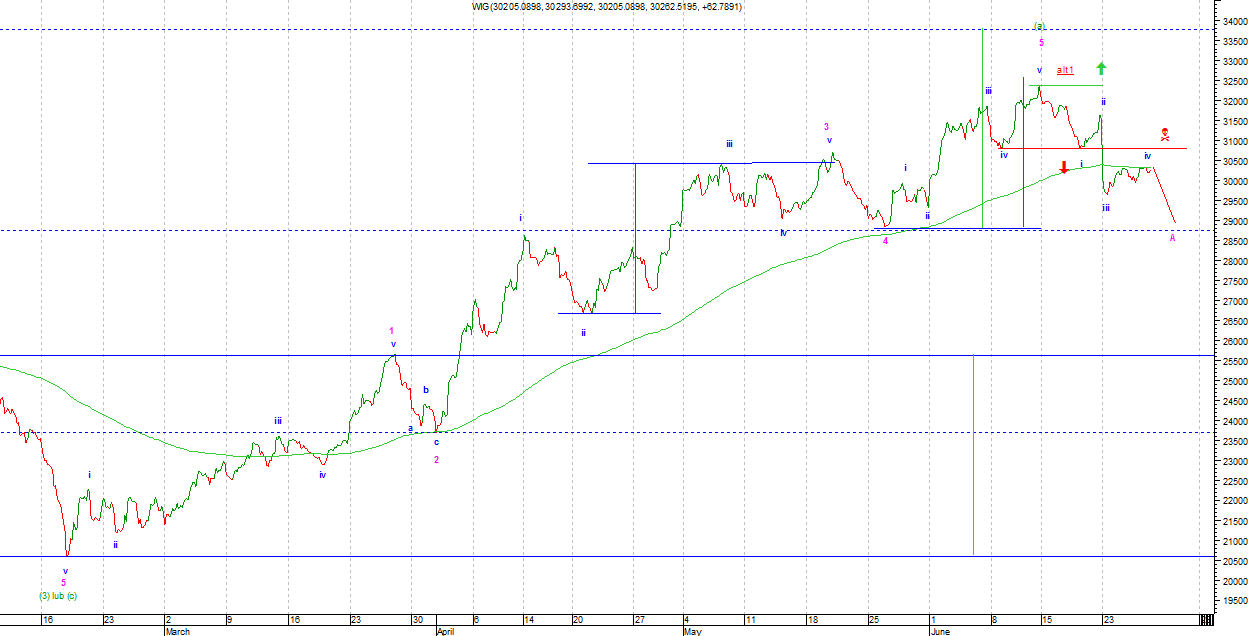Click the scale icon in bottom-right corner
This screenshot has height=636, width=1250.
(1206, 621)
